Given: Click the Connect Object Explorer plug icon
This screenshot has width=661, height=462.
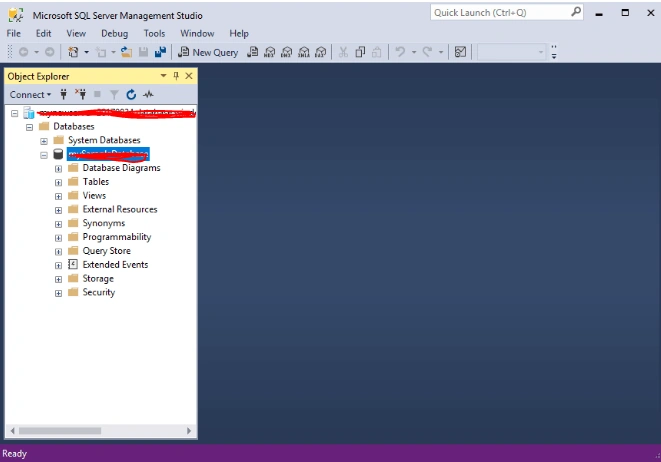Looking at the screenshot, I should pos(64,94).
